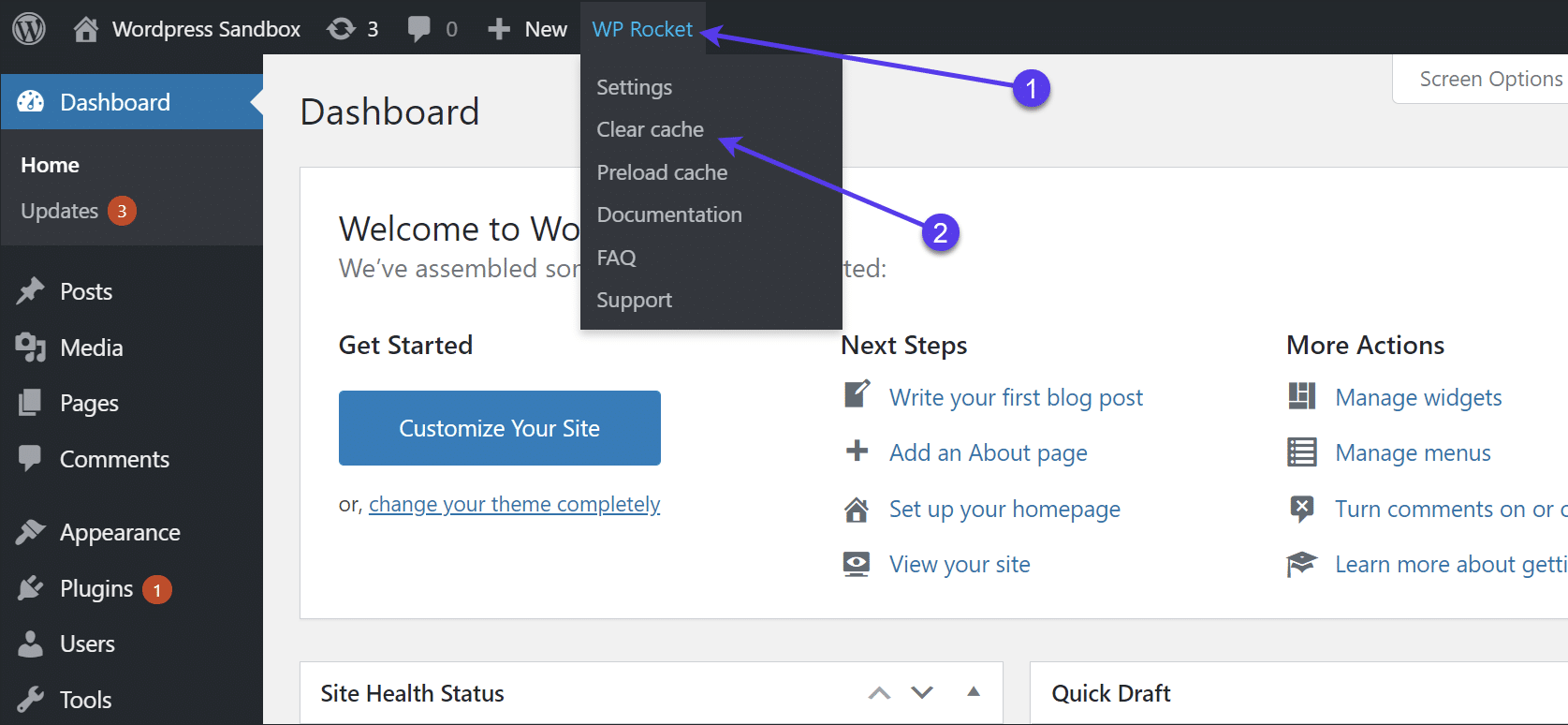Screen dimensions: 1568x725
Task: Choose Preload cache menu entry
Action: click(x=662, y=172)
